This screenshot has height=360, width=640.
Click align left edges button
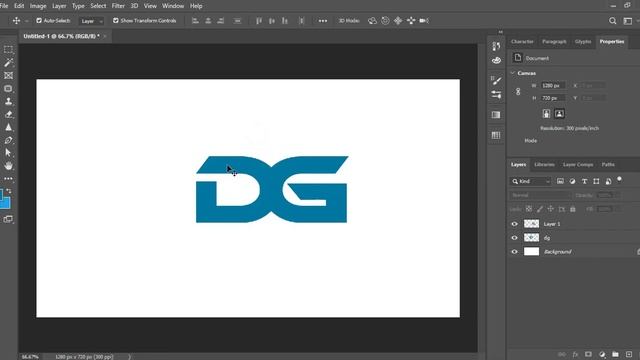click(x=195, y=21)
